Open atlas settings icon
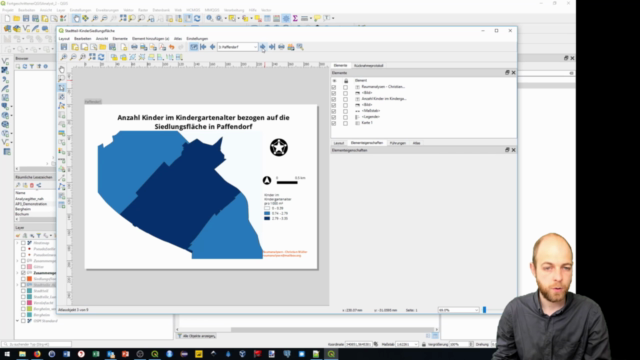Image resolution: width=640 pixels, height=360 pixels. (300, 47)
